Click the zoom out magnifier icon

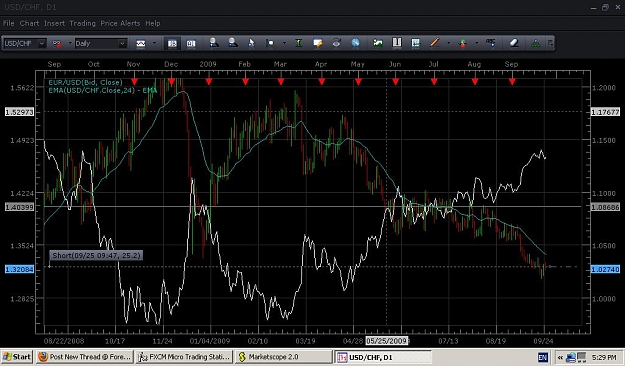233,43
